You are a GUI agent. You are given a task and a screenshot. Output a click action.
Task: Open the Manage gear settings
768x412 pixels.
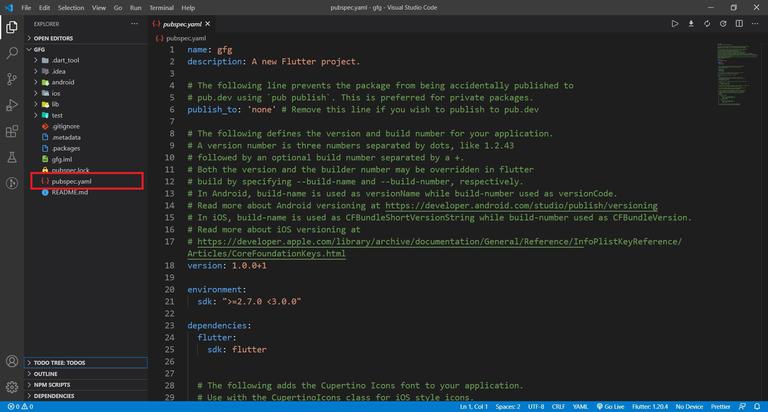[12, 387]
